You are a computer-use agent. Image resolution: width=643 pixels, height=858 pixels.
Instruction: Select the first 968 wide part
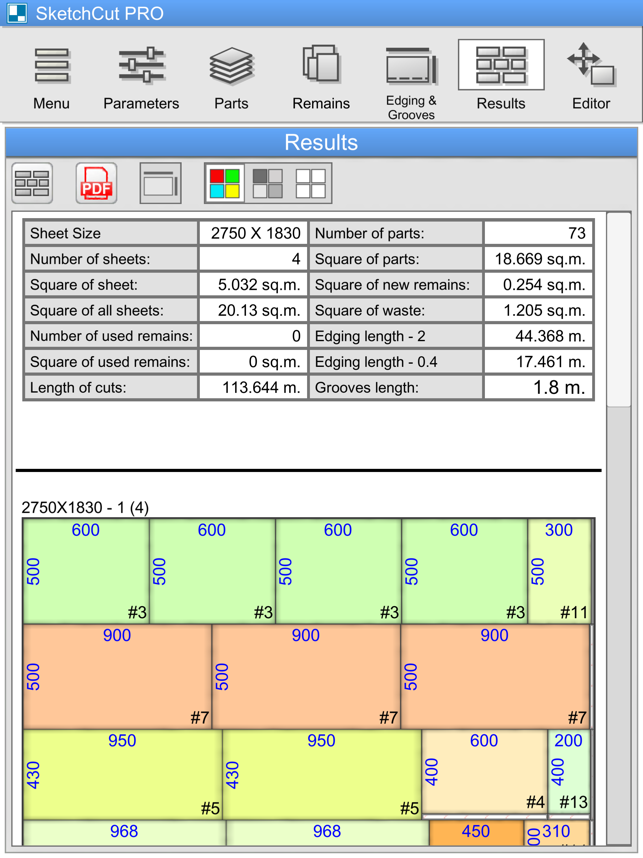click(124, 833)
